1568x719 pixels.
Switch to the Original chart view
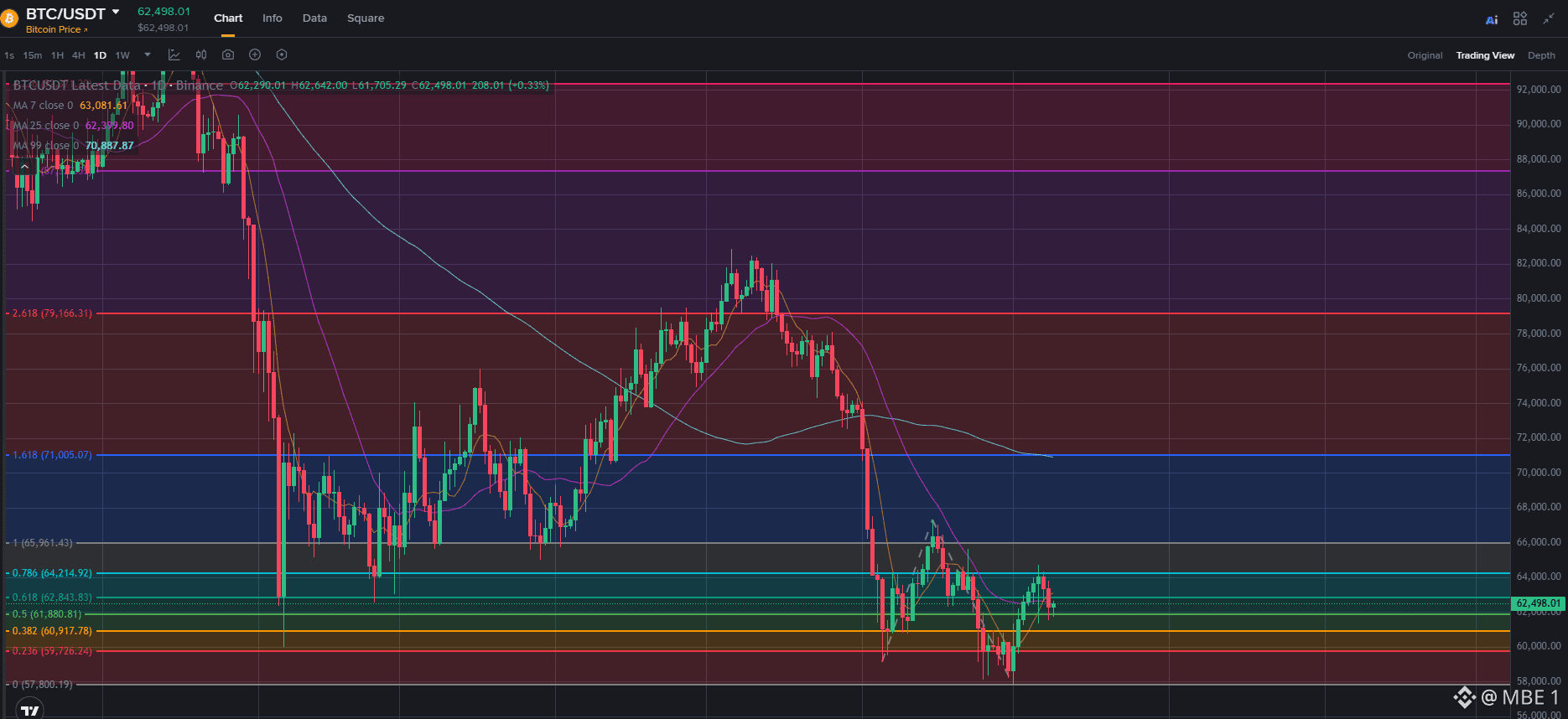click(x=1425, y=55)
